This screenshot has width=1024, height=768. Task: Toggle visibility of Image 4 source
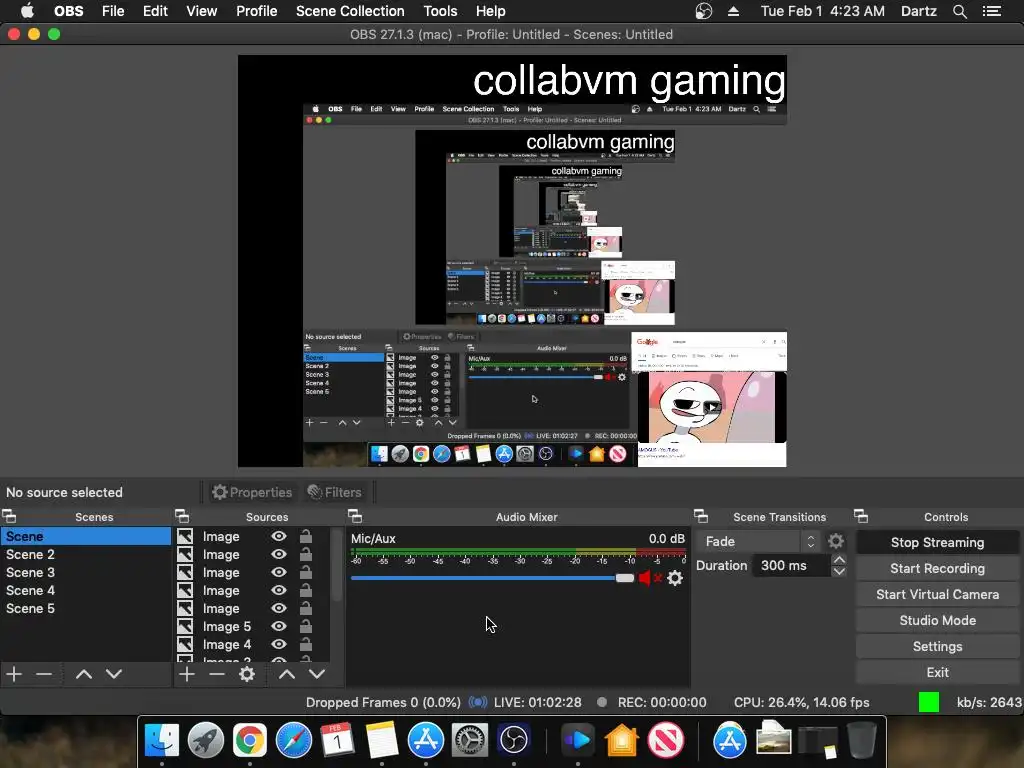point(279,644)
